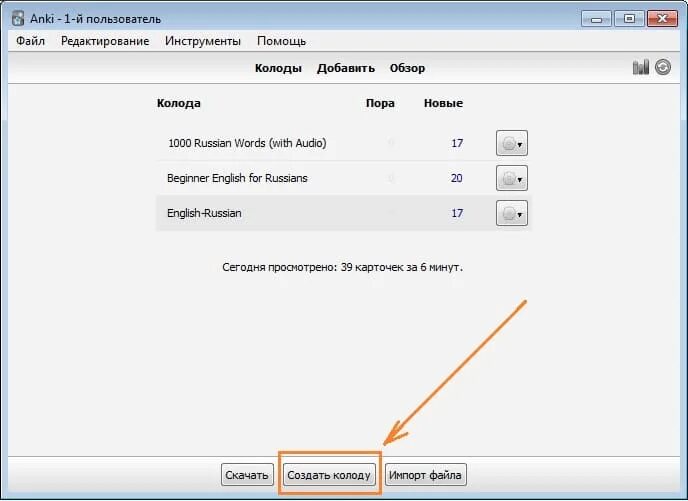Click new count 17 in English-Russian row
This screenshot has height=501, width=688.
[457, 213]
